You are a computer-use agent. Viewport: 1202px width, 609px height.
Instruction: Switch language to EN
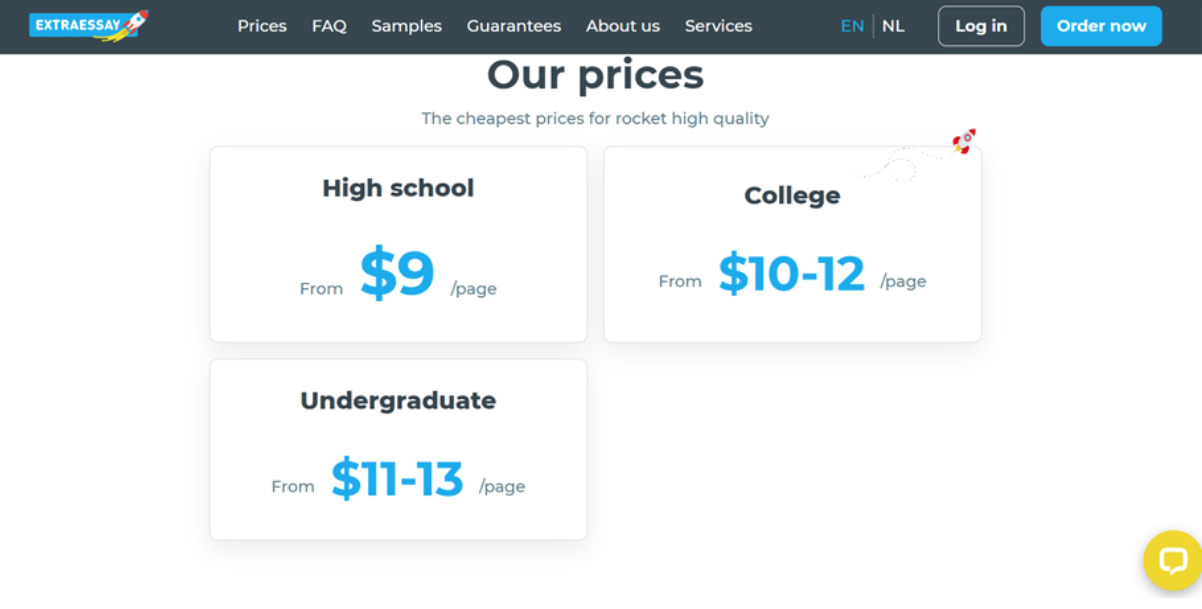852,26
